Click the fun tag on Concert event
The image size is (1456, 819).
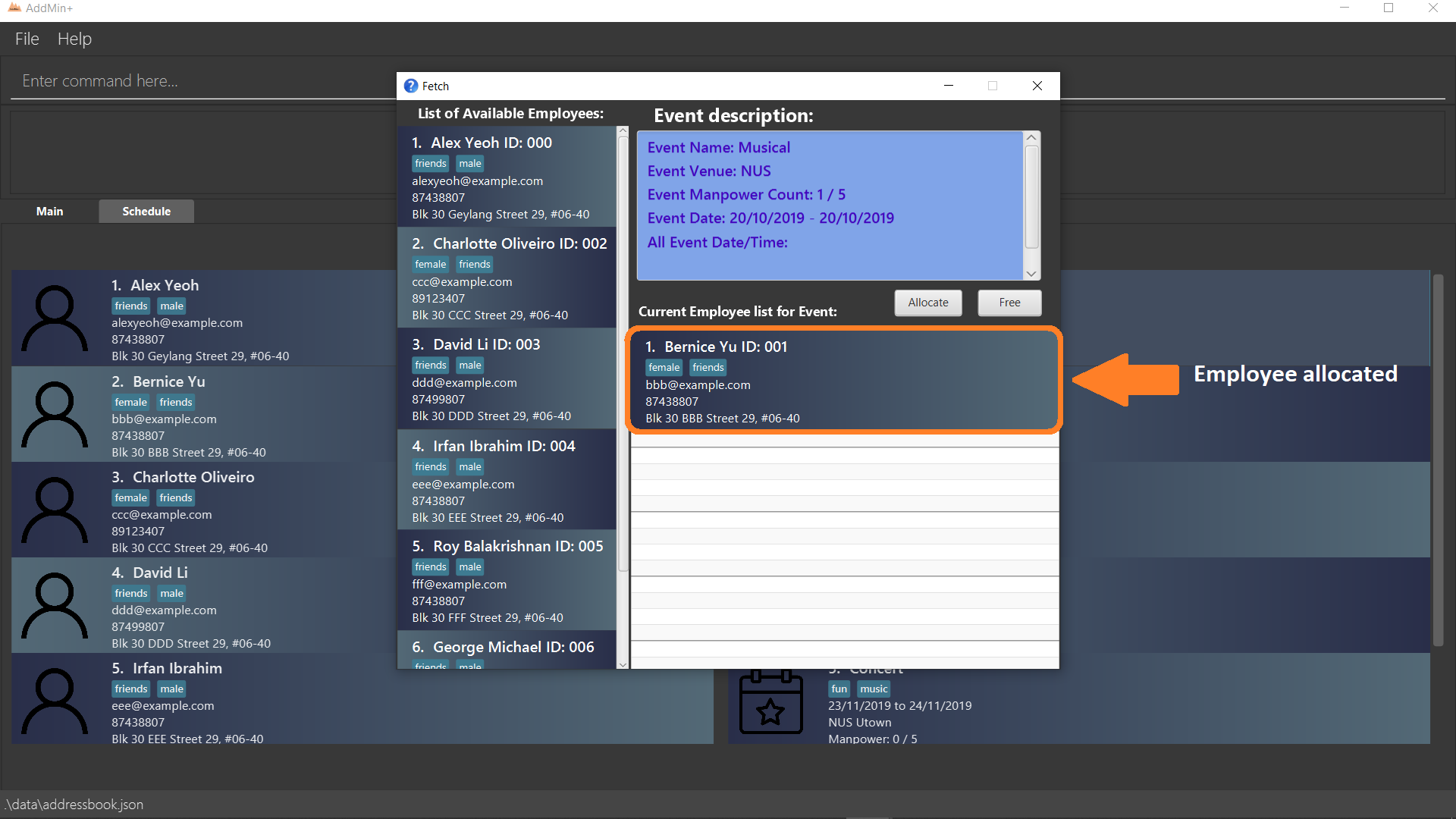click(x=839, y=689)
